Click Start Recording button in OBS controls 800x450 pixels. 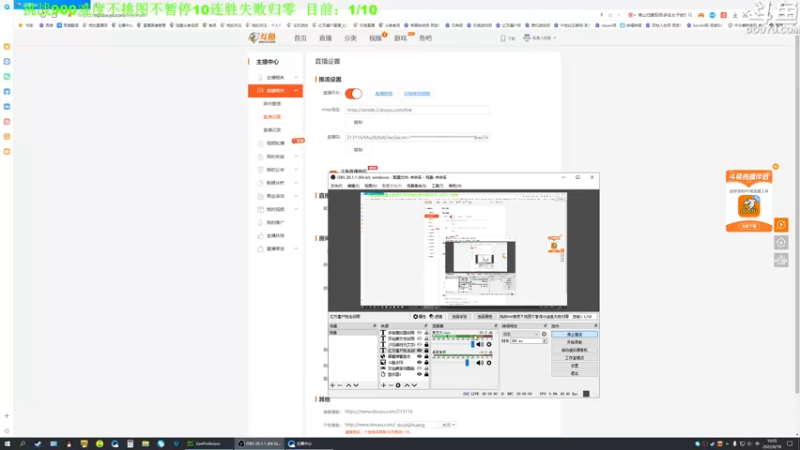click(x=574, y=342)
